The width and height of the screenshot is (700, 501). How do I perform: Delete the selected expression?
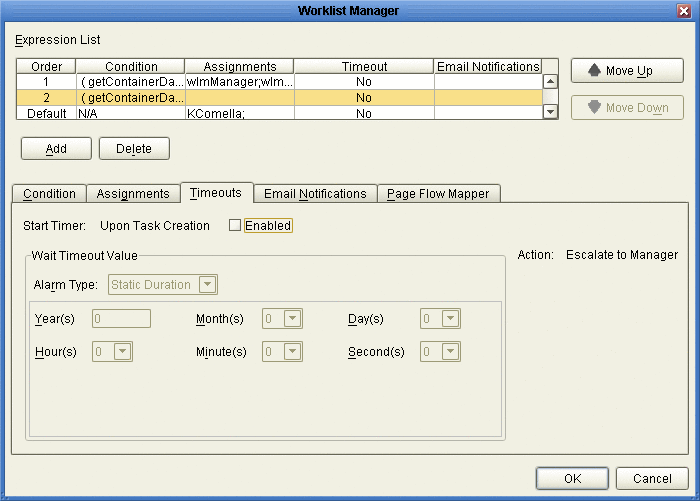click(x=134, y=148)
